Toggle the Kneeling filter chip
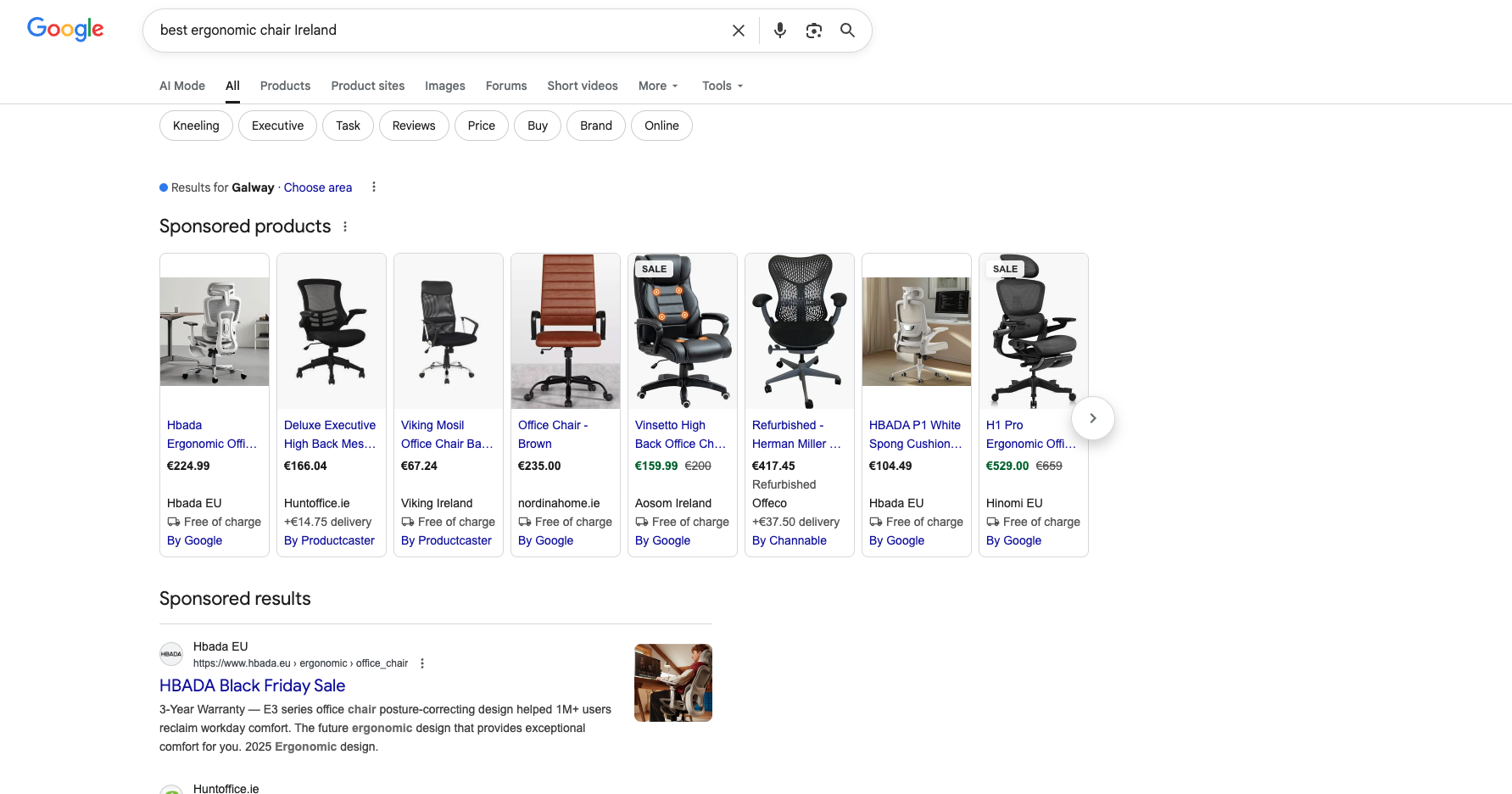This screenshot has height=794, width=1512. (195, 125)
